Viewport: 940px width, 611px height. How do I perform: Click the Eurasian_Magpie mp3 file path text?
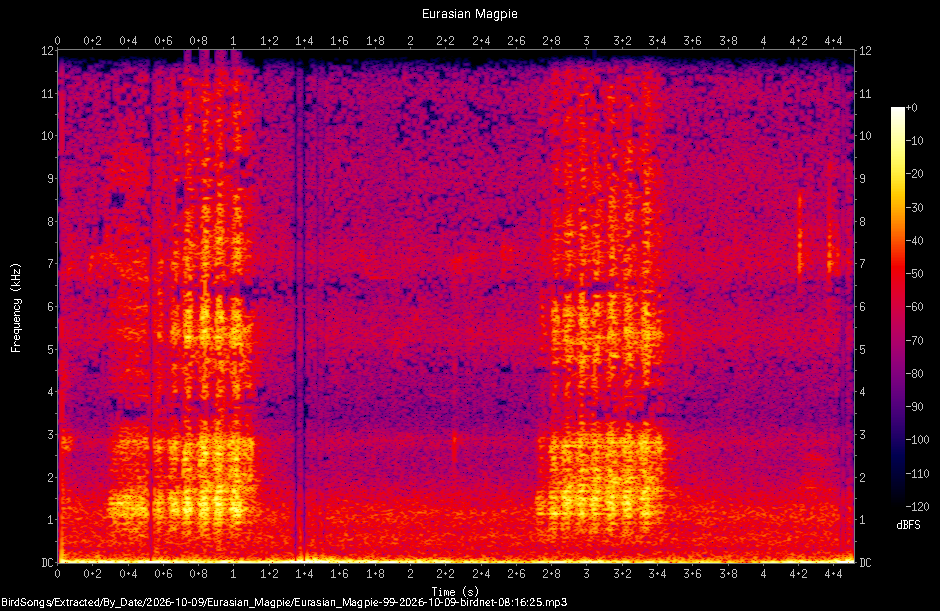[284, 602]
